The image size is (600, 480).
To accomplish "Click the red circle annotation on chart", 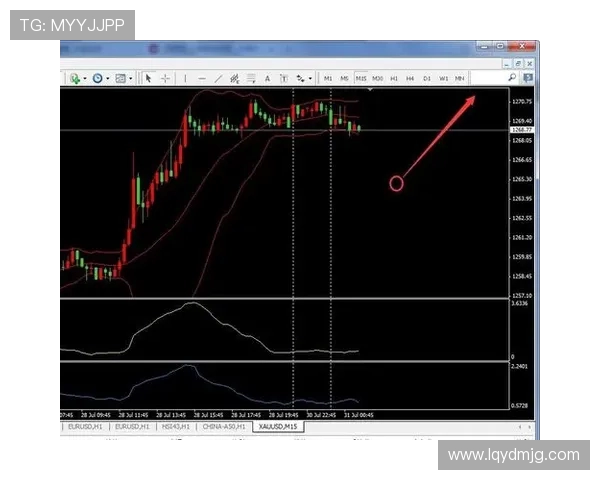I will coord(396,183).
